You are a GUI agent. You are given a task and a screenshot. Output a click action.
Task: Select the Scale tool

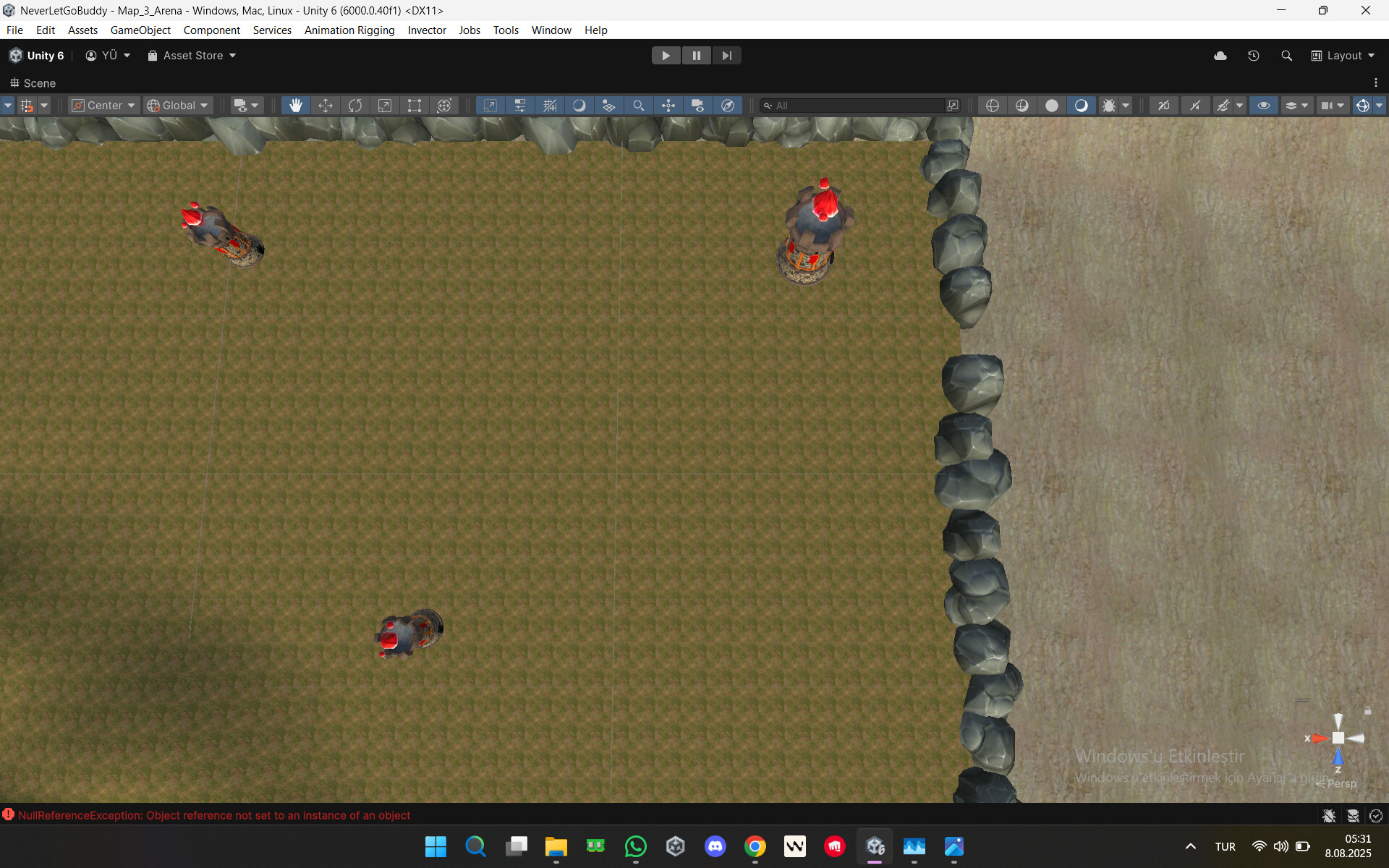[x=385, y=106]
